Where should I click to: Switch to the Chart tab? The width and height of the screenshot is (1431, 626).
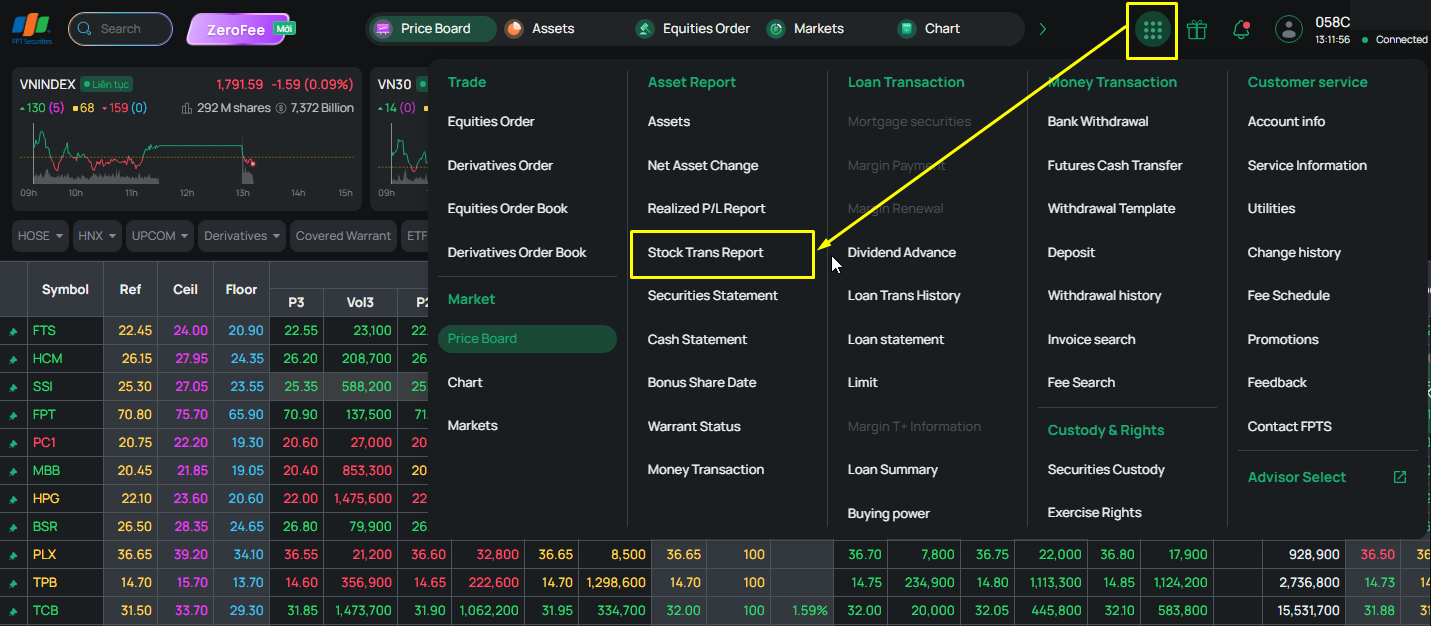929,29
